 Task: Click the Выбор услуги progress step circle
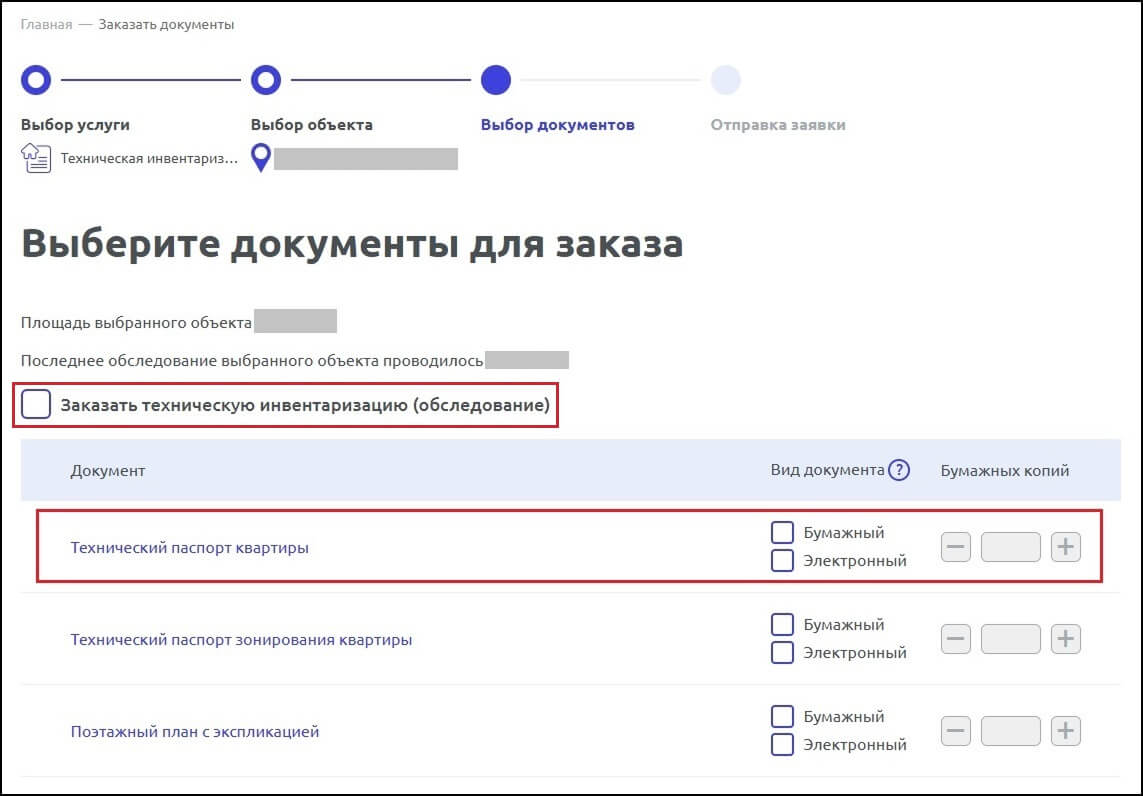(x=36, y=80)
